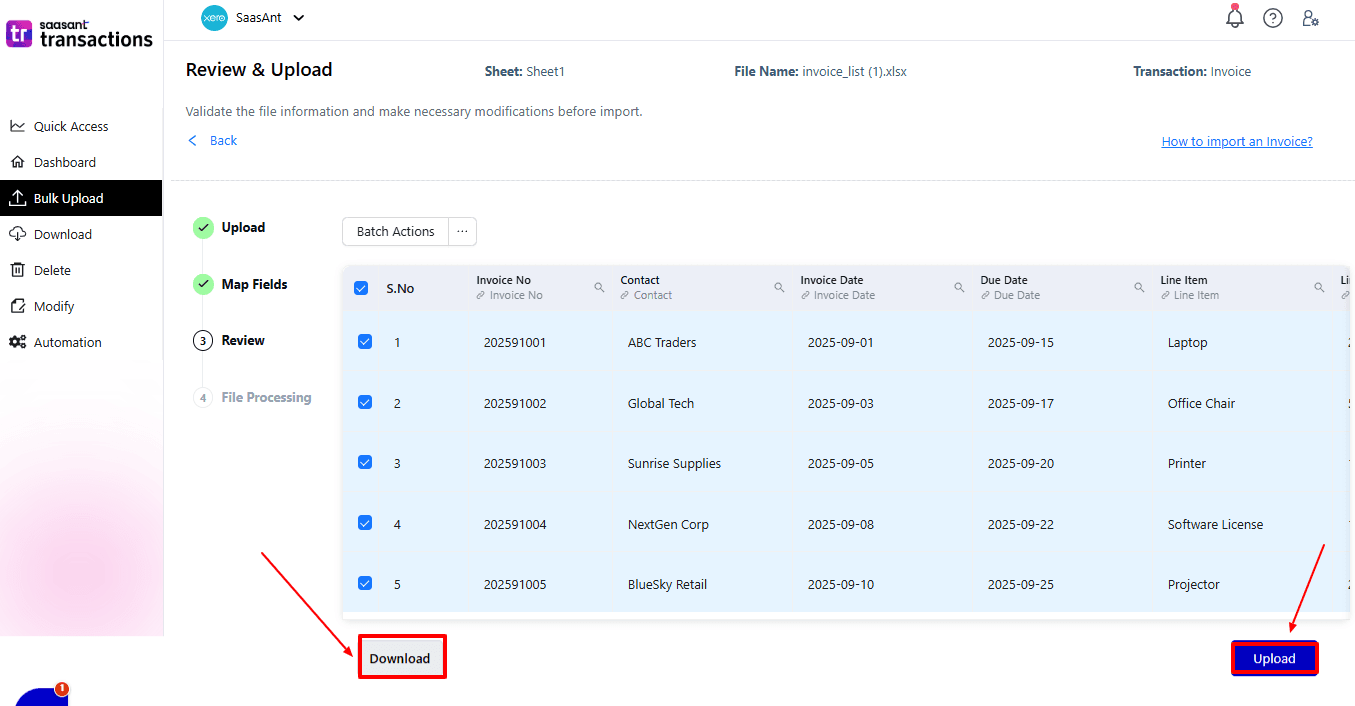Image resolution: width=1355 pixels, height=706 pixels.
Task: Open the Batch Actions dropdown
Action: coord(394,231)
